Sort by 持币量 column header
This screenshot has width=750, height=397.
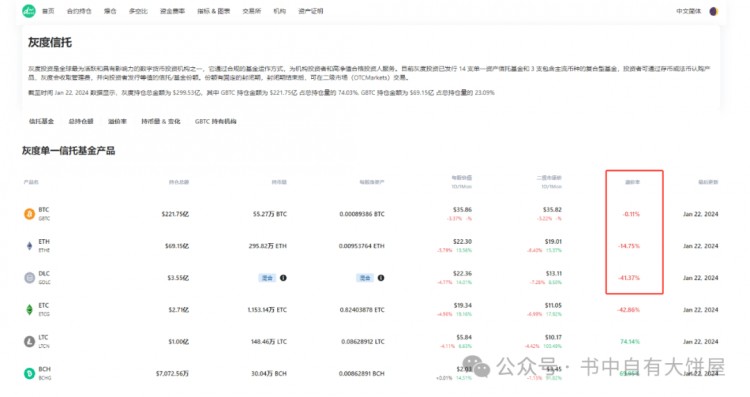tap(279, 182)
